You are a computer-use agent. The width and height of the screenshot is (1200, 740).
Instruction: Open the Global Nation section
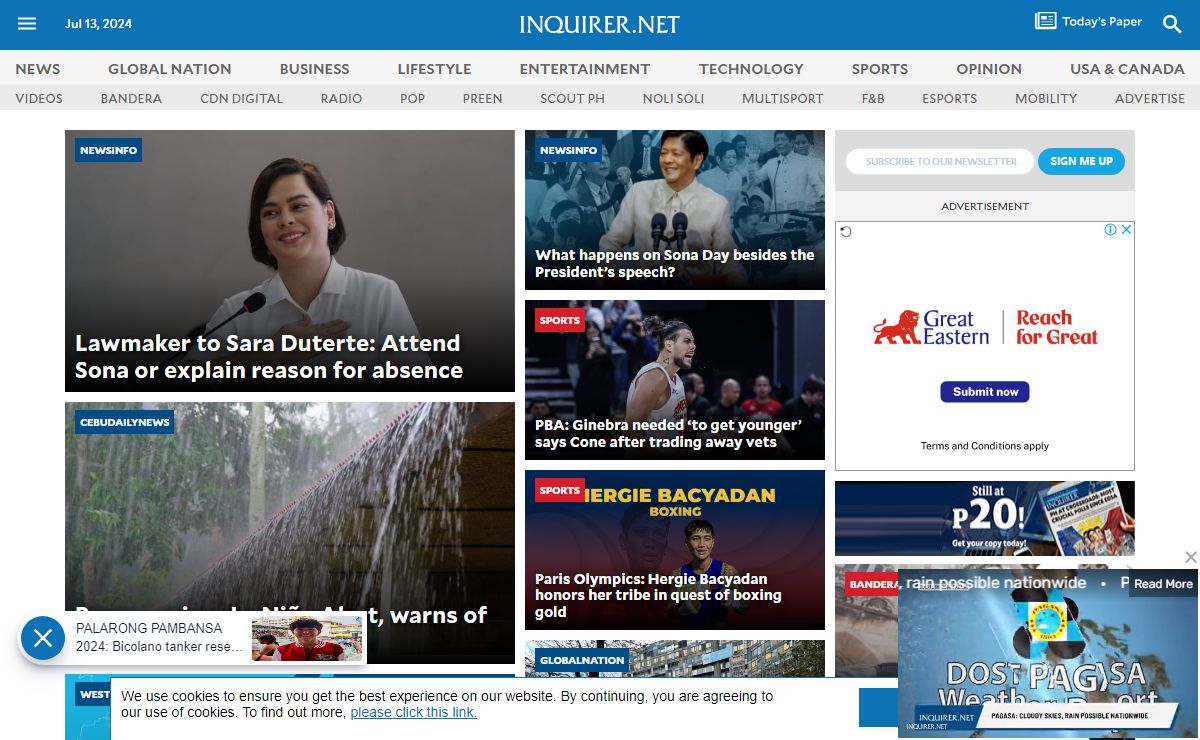click(170, 69)
